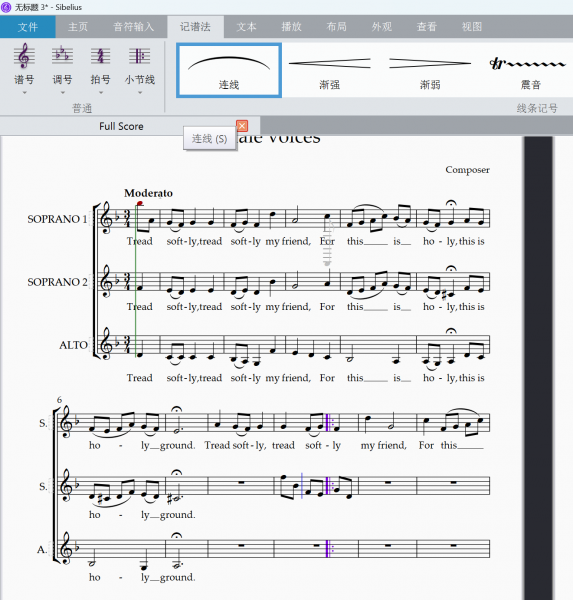Open the 文件 menu tab
Viewport: 573px width, 600px height.
28,27
